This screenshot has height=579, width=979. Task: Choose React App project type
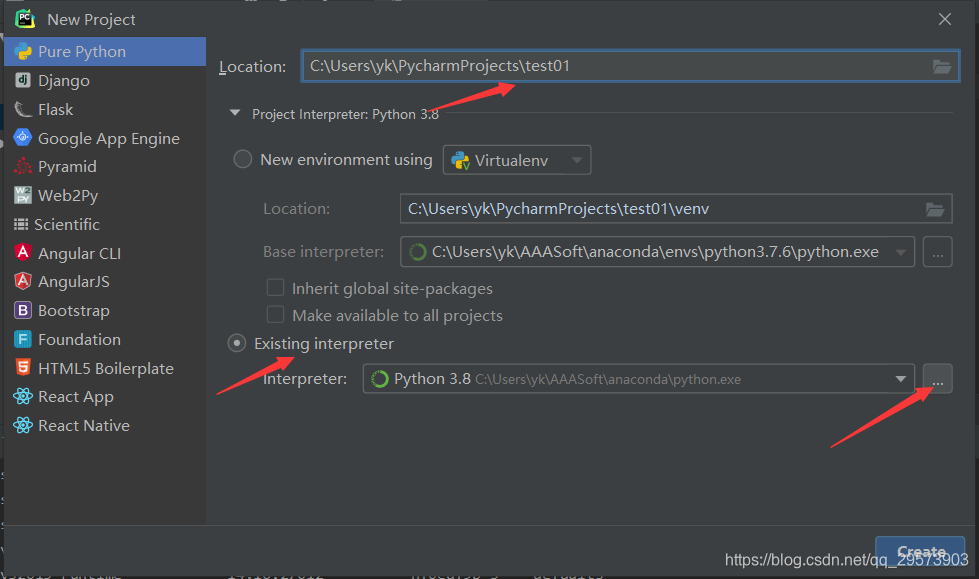(x=105, y=396)
